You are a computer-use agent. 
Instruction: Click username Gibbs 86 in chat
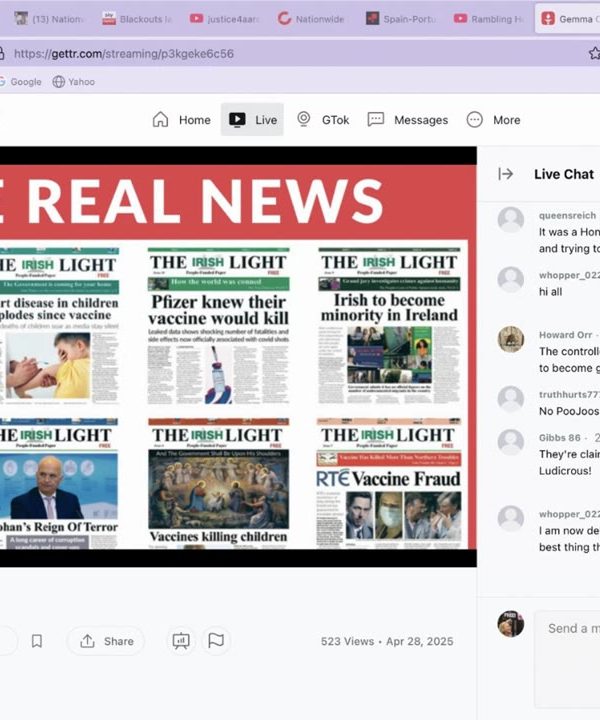pyautogui.click(x=560, y=438)
